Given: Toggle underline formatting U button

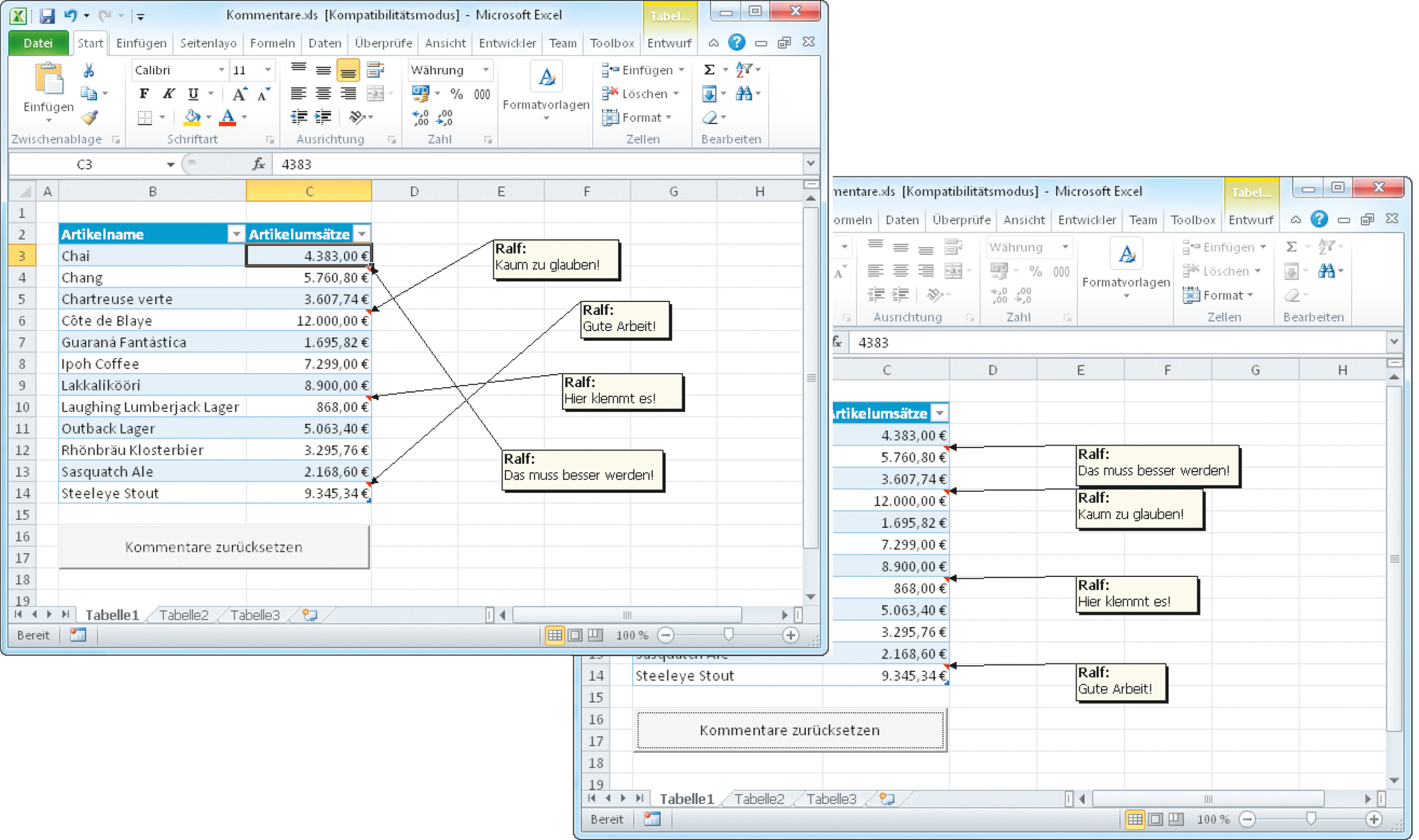Looking at the screenshot, I should (193, 93).
